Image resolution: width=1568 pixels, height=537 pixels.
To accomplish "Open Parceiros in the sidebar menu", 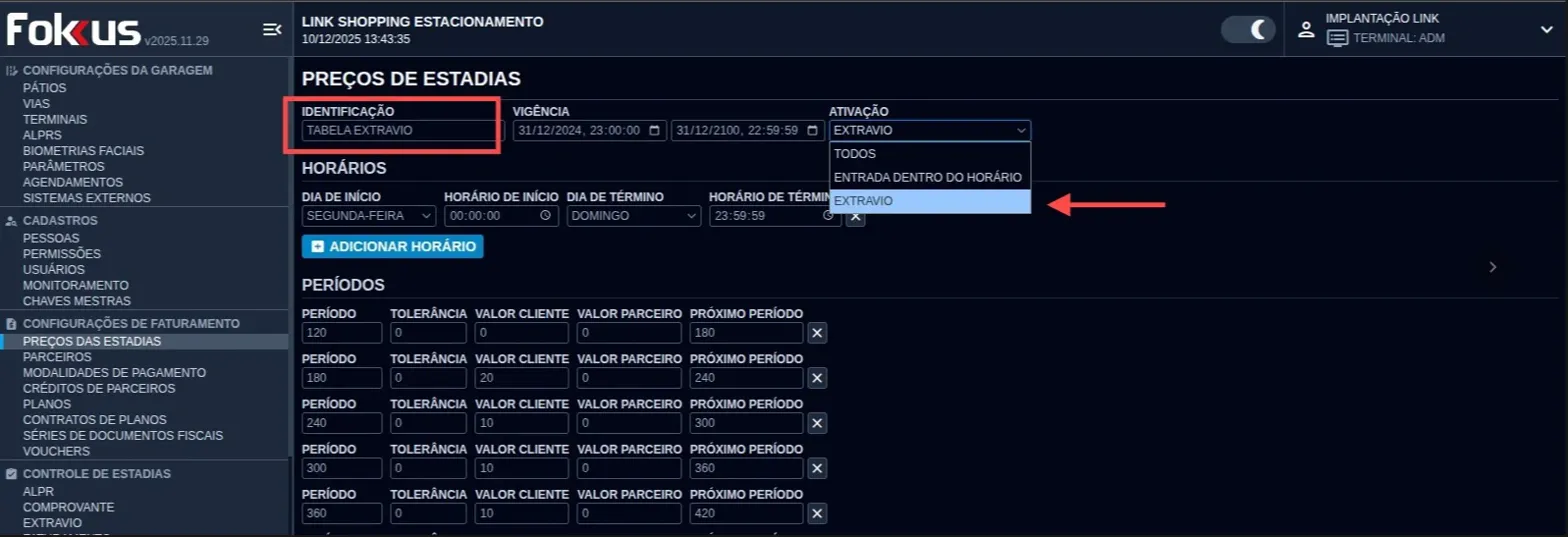I will (x=50, y=357).
